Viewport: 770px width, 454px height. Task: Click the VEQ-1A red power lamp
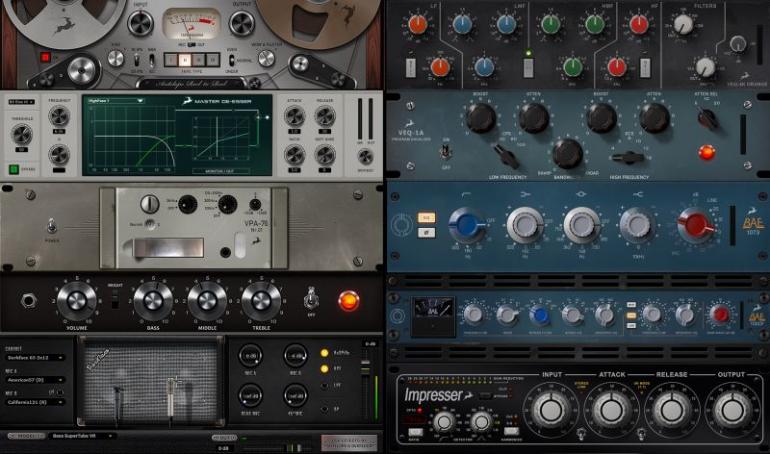(x=707, y=152)
